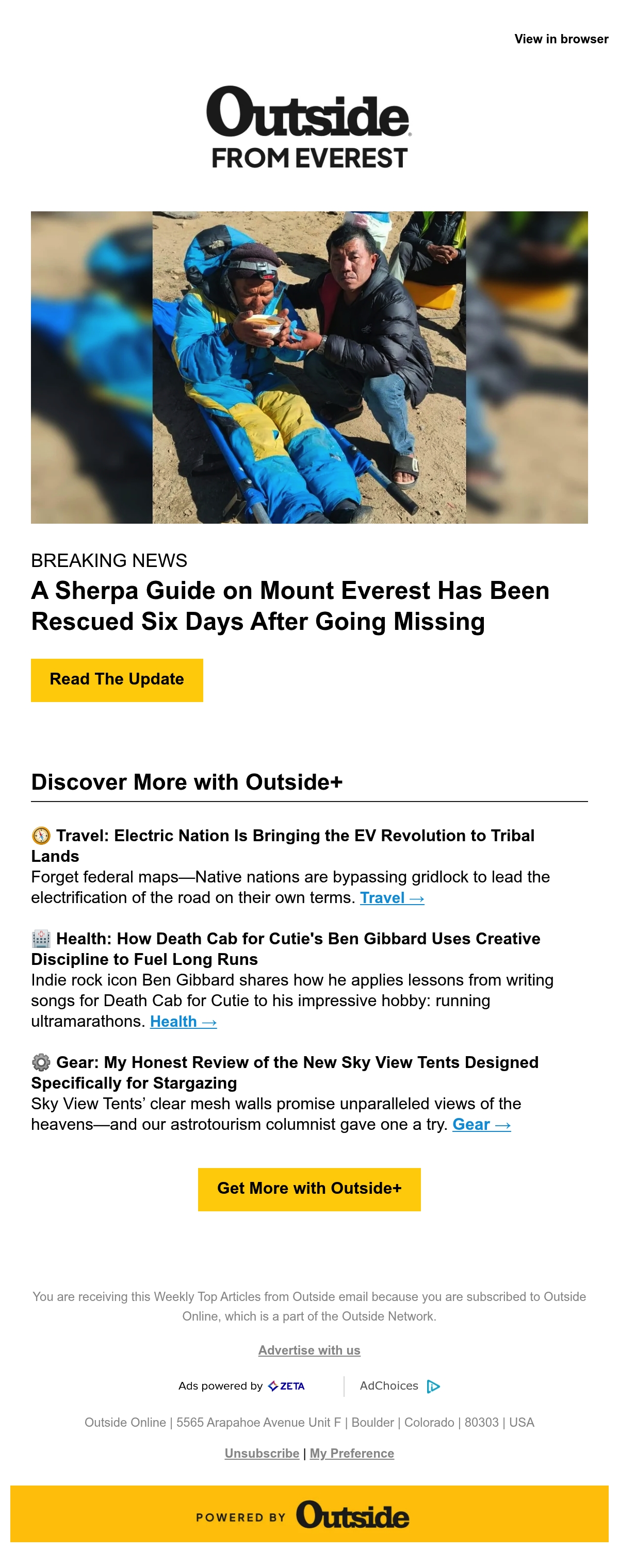Follow the Gear arrow link
Image resolution: width=619 pixels, height=1568 pixels.
tap(481, 1124)
